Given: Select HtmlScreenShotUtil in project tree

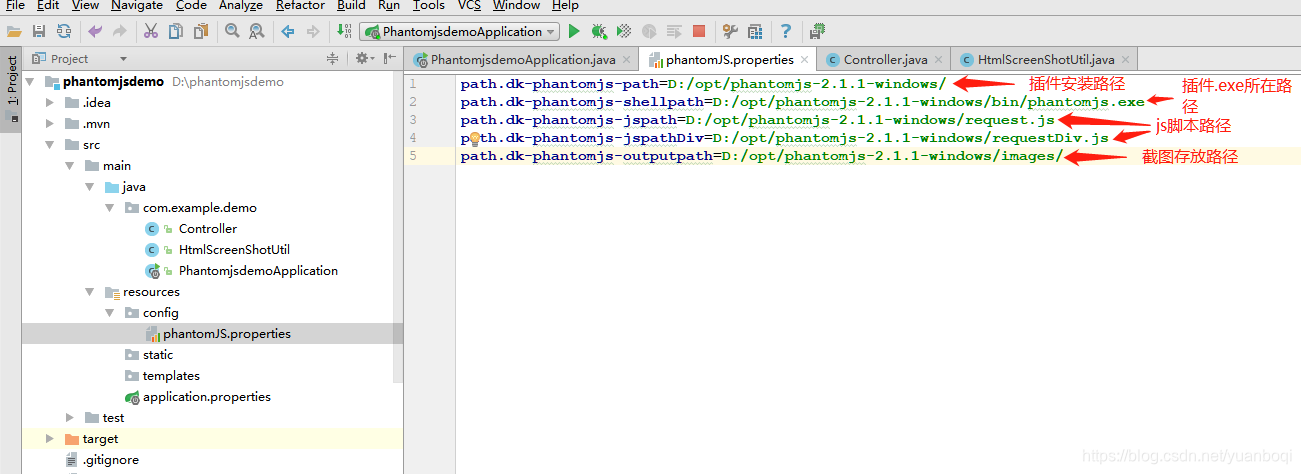Looking at the screenshot, I should pos(233,250).
